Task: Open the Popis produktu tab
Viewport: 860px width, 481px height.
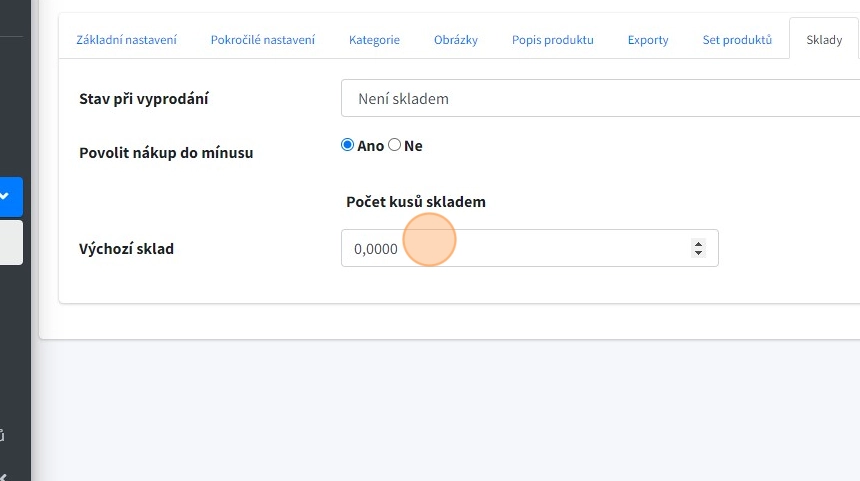Action: pyautogui.click(x=552, y=40)
